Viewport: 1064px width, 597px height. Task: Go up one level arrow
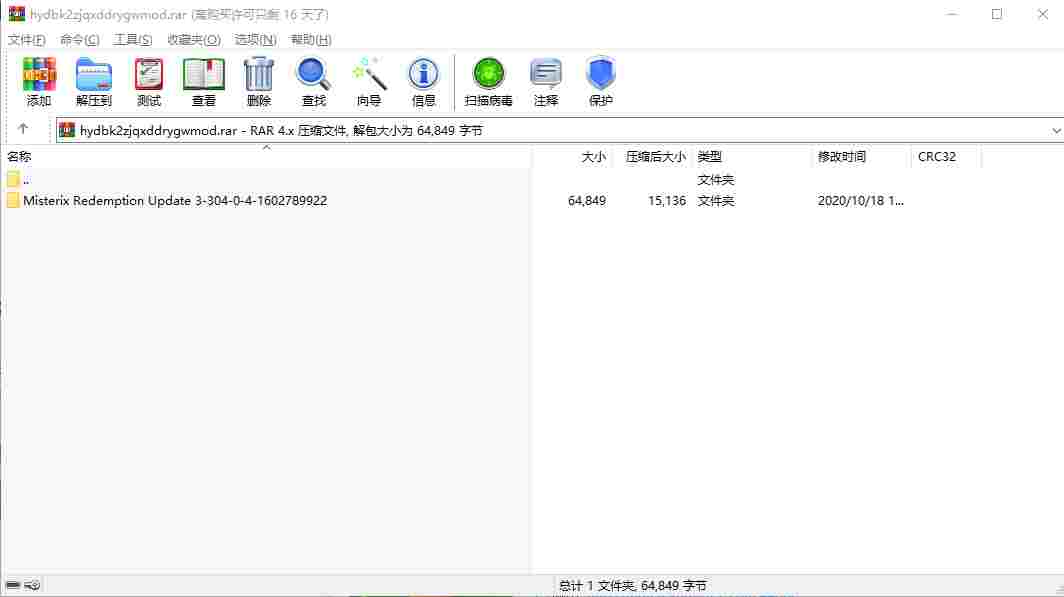pos(23,129)
